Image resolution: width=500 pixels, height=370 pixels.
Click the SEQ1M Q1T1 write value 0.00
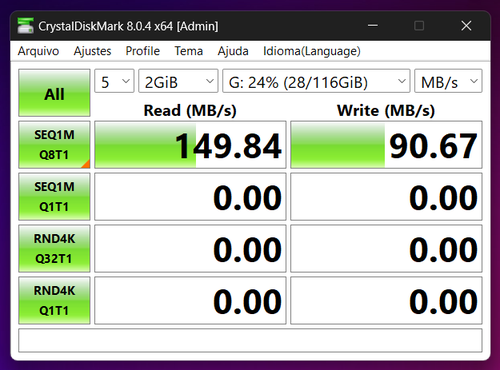(386, 197)
